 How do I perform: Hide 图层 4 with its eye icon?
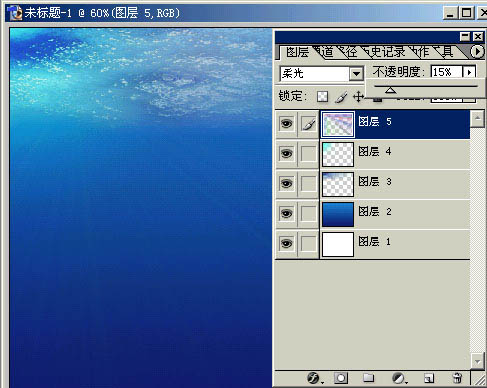(286, 154)
